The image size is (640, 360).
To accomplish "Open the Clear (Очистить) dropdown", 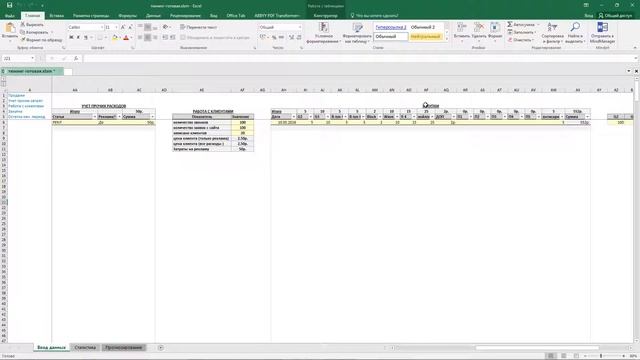I will [x=521, y=40].
